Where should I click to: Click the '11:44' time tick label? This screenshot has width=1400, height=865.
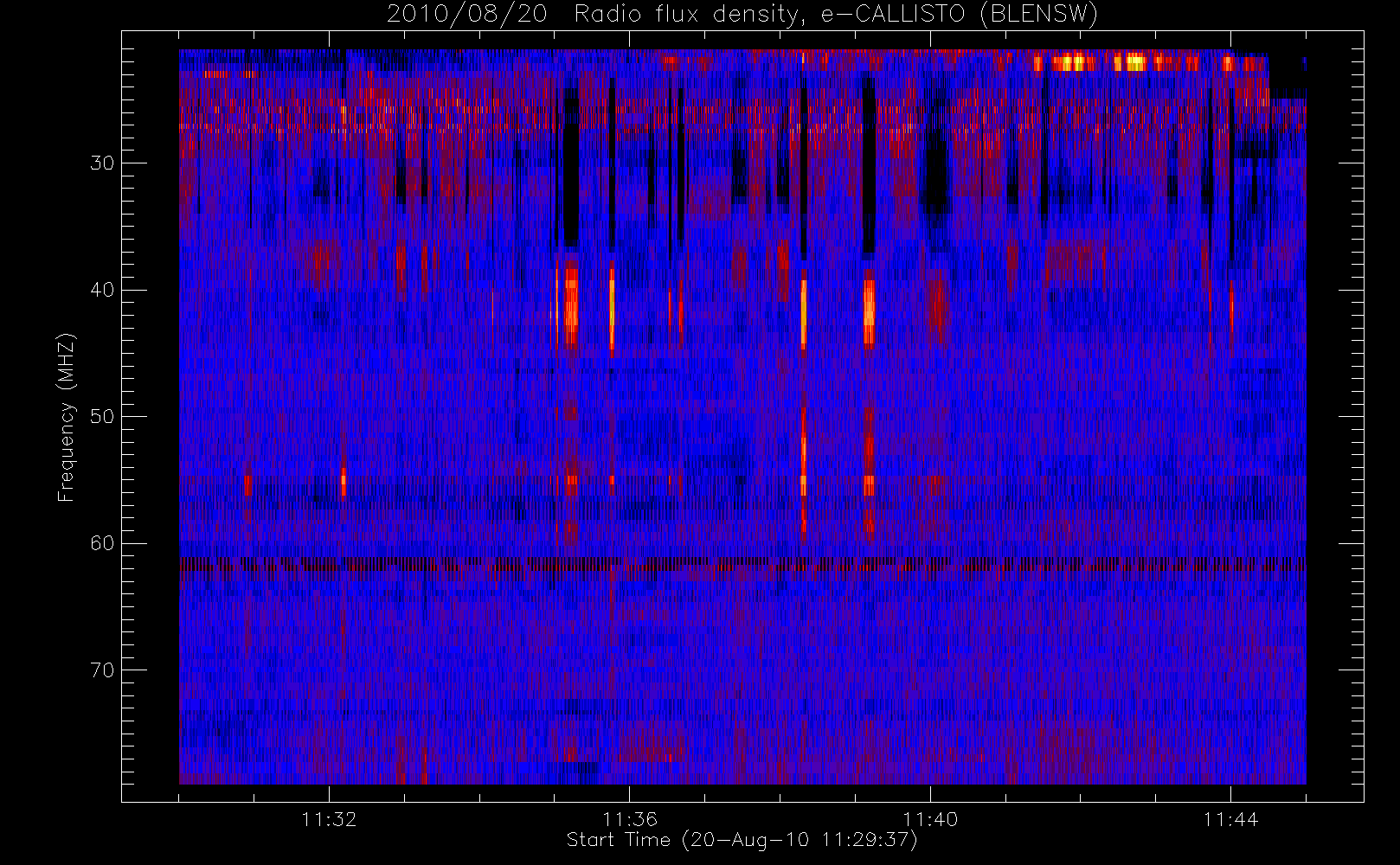tap(1230, 819)
